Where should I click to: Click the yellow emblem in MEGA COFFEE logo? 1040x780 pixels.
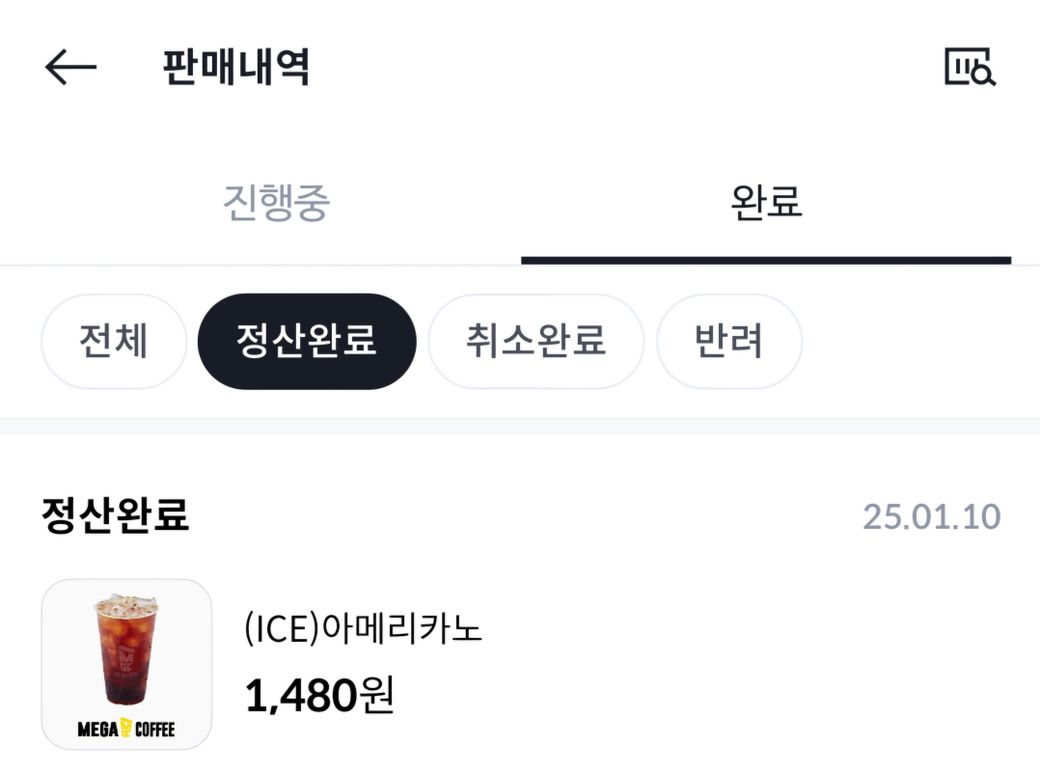126,729
